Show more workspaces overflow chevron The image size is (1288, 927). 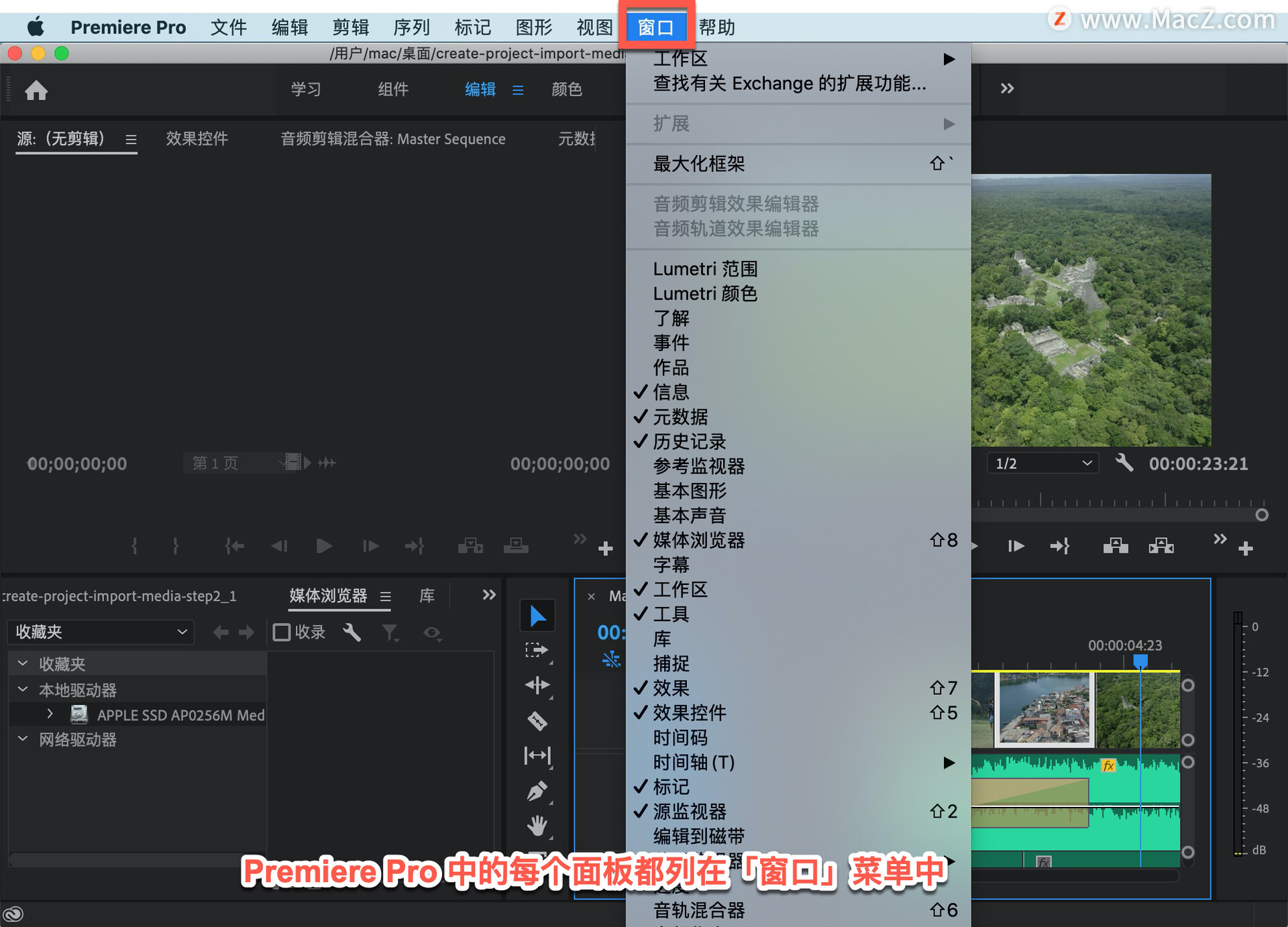(x=1007, y=89)
